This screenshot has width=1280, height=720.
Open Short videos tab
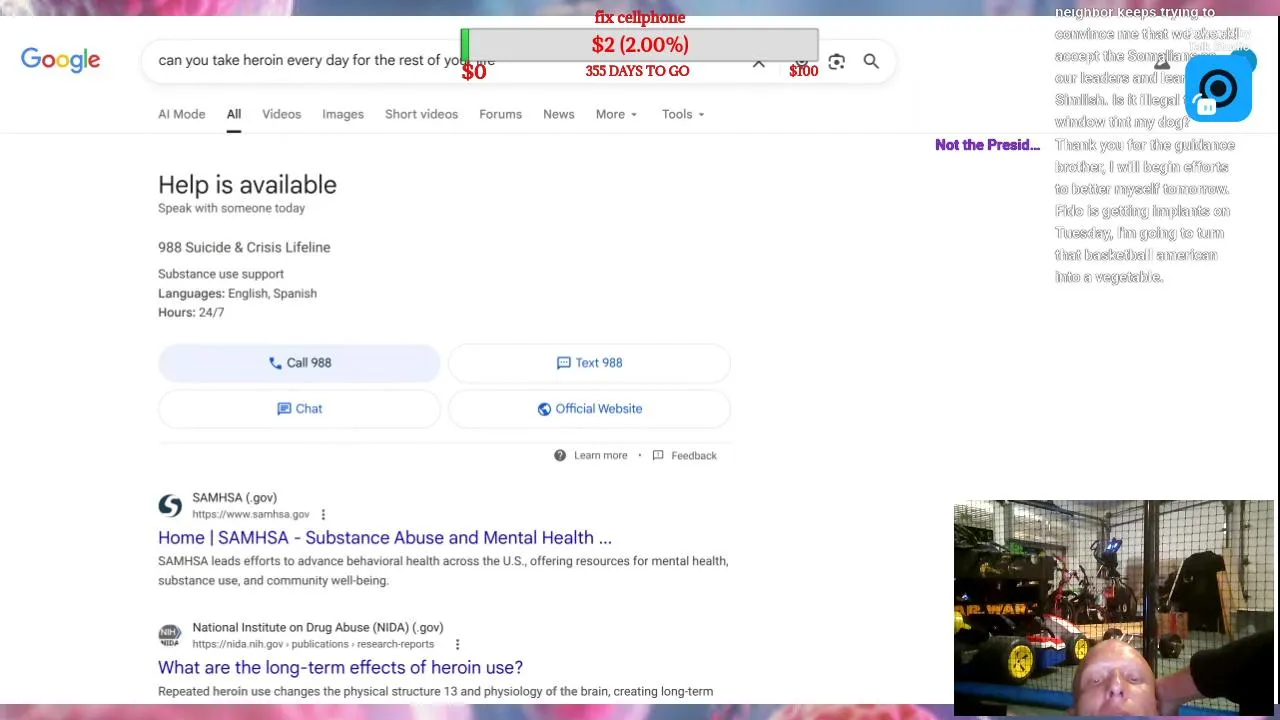(x=421, y=114)
